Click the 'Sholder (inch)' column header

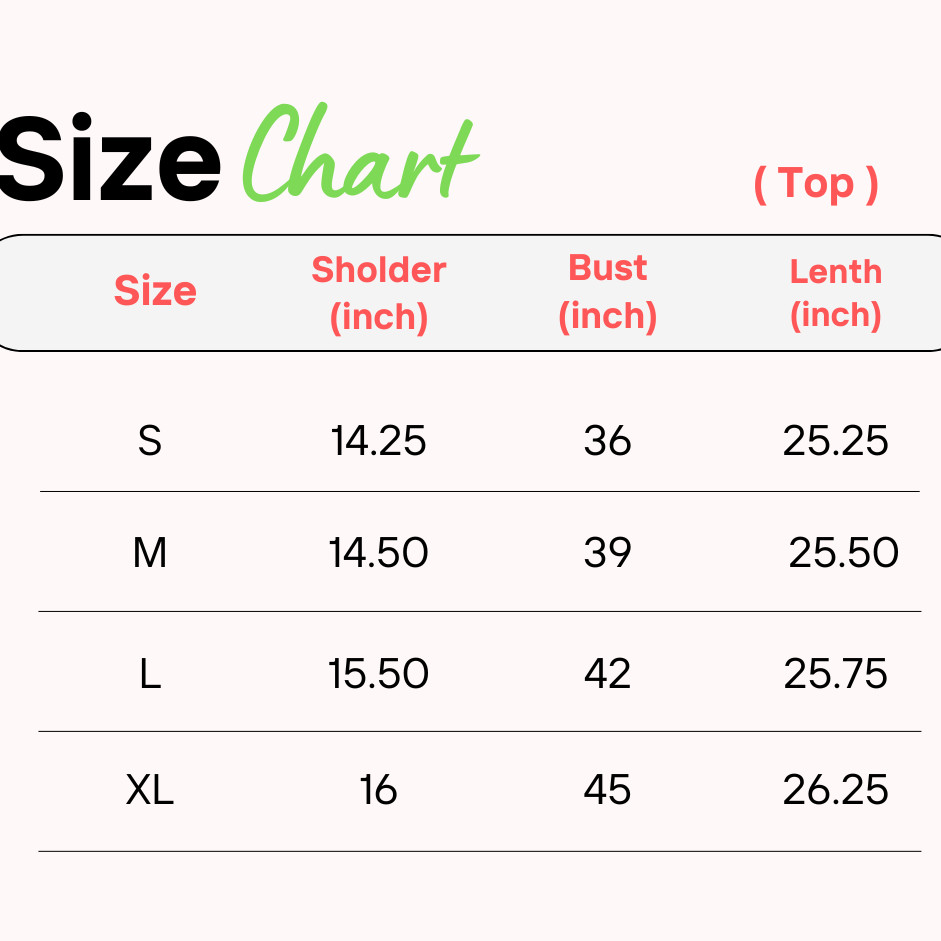(x=379, y=293)
